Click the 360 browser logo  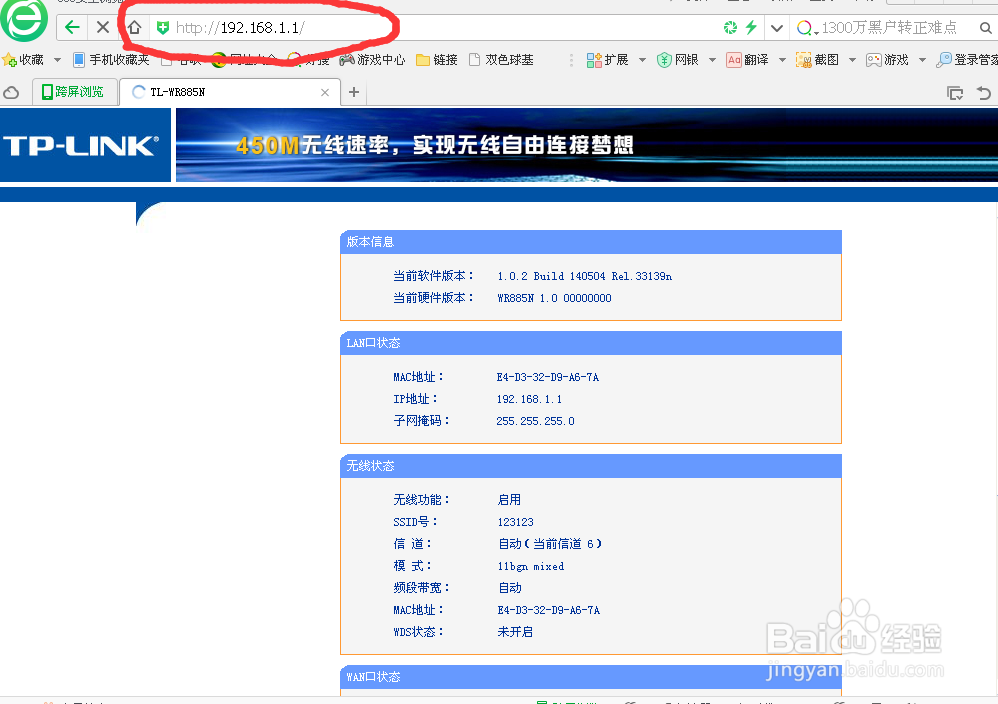coord(24,20)
